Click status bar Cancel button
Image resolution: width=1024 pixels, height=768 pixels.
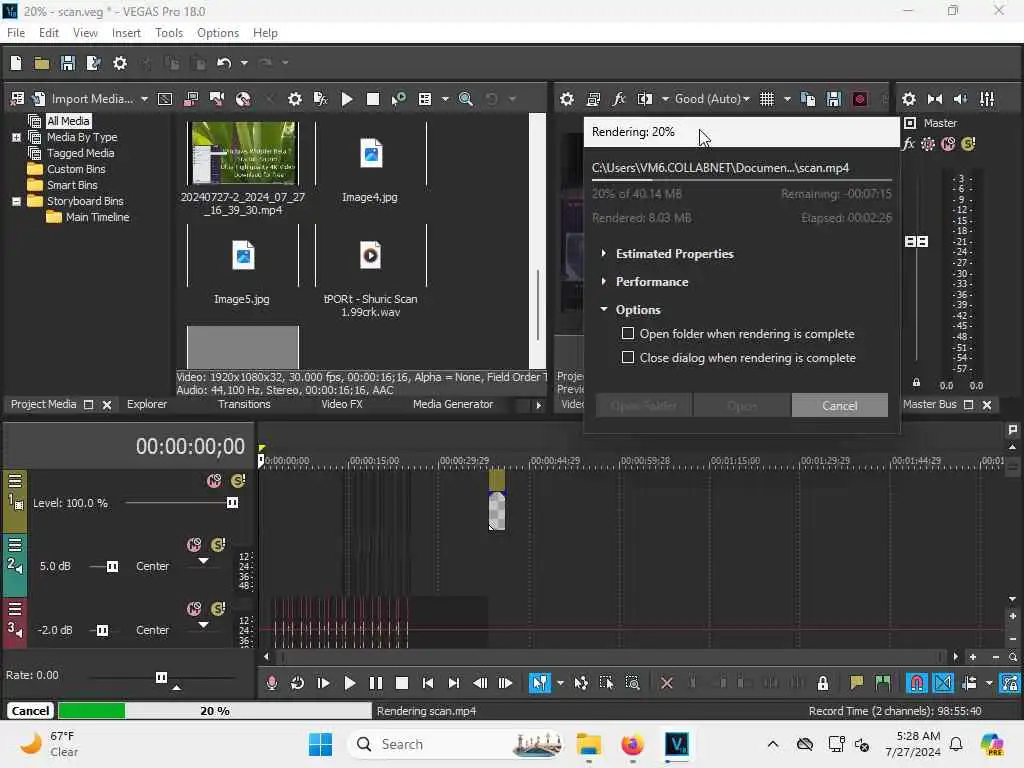click(x=30, y=711)
